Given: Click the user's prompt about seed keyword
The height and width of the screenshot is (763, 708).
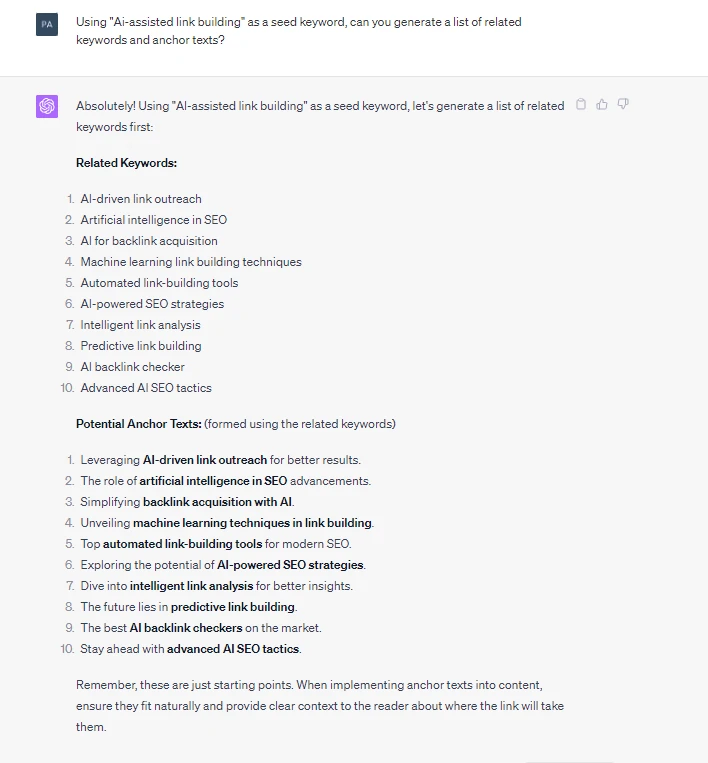Looking at the screenshot, I should (298, 31).
